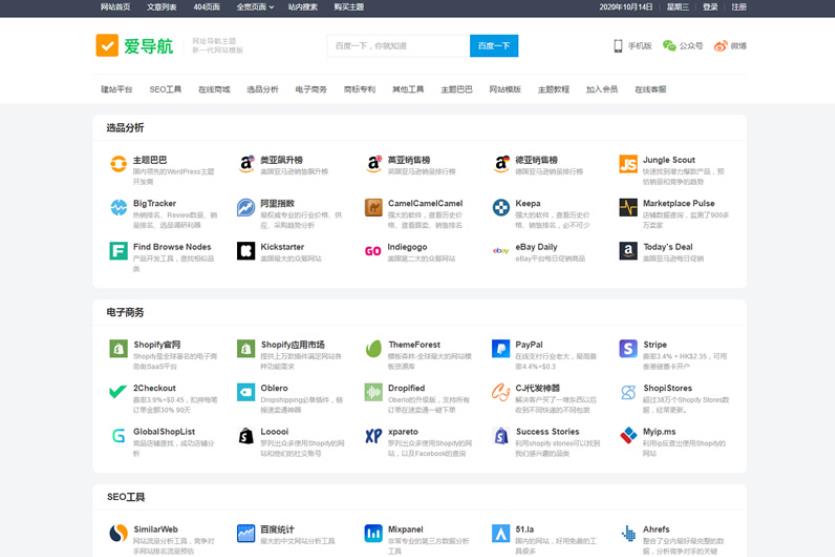This screenshot has width=835, height=557.
Task: Click the orange checkmark site logo
Action: 107,45
